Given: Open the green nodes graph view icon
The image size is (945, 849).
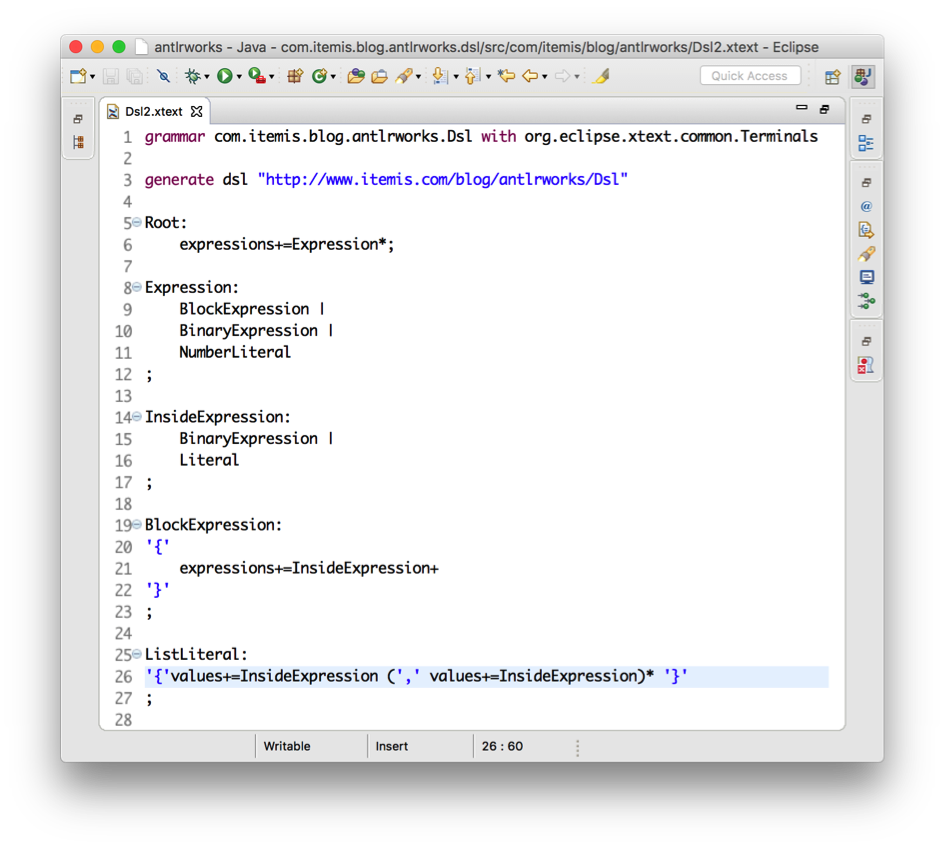Looking at the screenshot, I should (867, 301).
